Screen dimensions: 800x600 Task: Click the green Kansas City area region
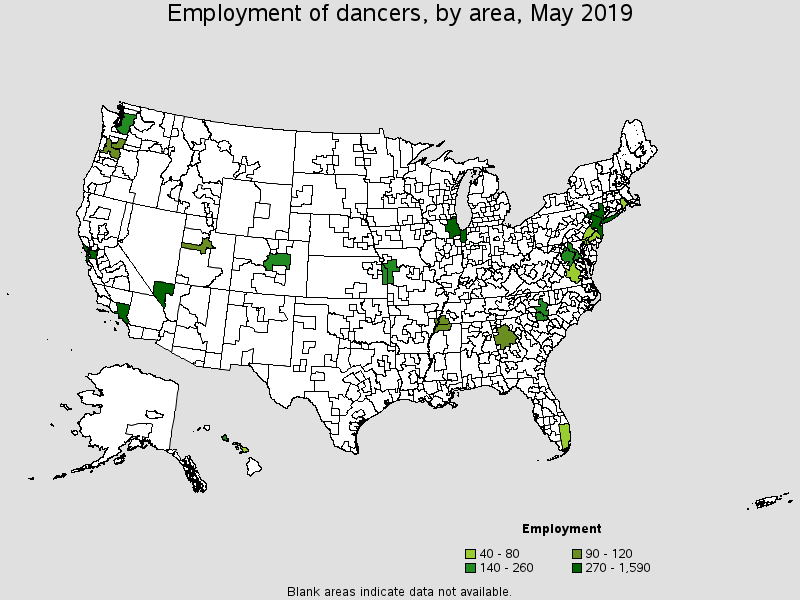tap(389, 272)
